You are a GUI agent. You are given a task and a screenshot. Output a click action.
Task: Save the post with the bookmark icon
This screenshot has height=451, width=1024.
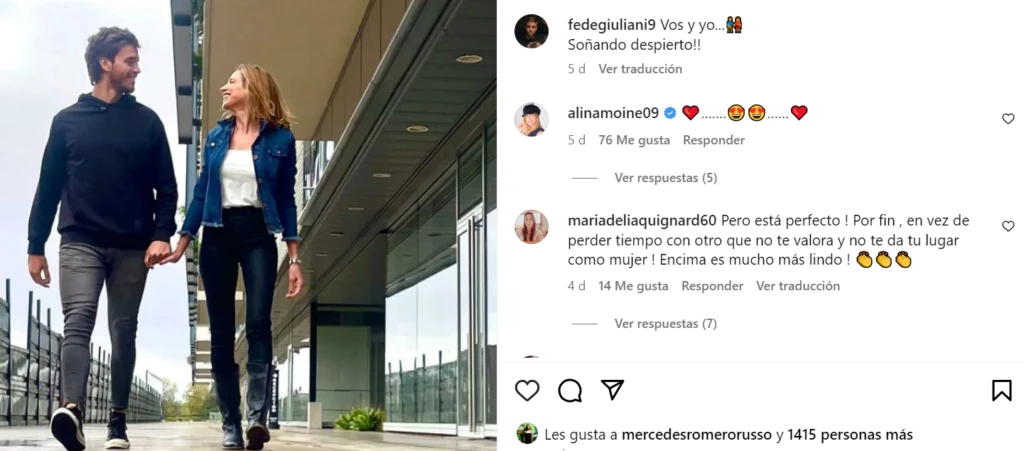(x=1002, y=390)
